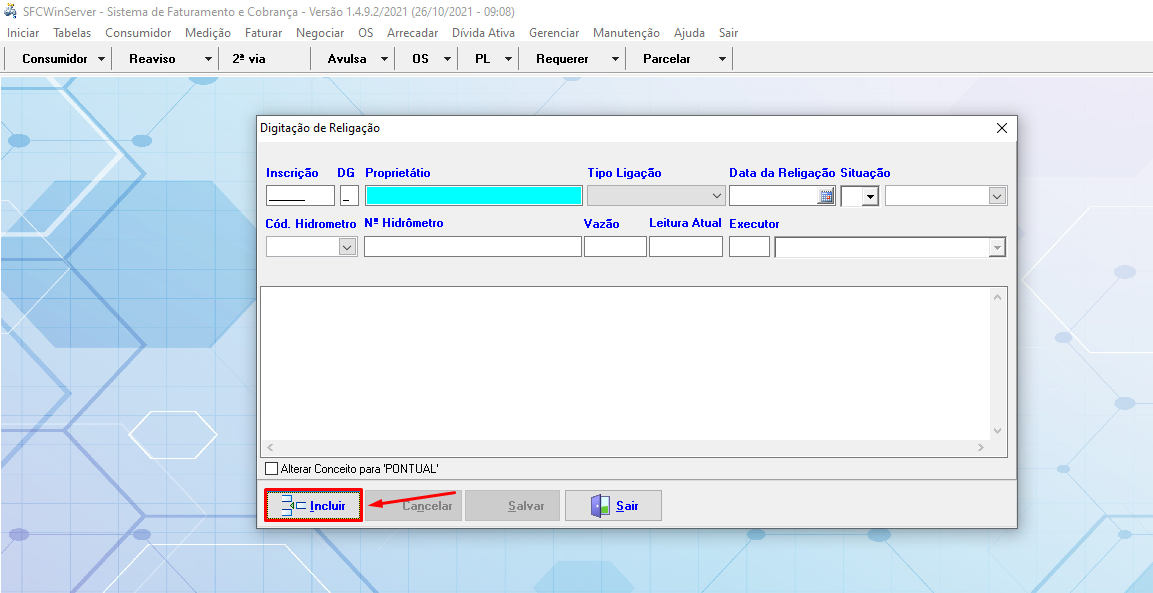This screenshot has width=1153, height=593.
Task: Focus the cyan Proprietário field
Action: point(473,196)
